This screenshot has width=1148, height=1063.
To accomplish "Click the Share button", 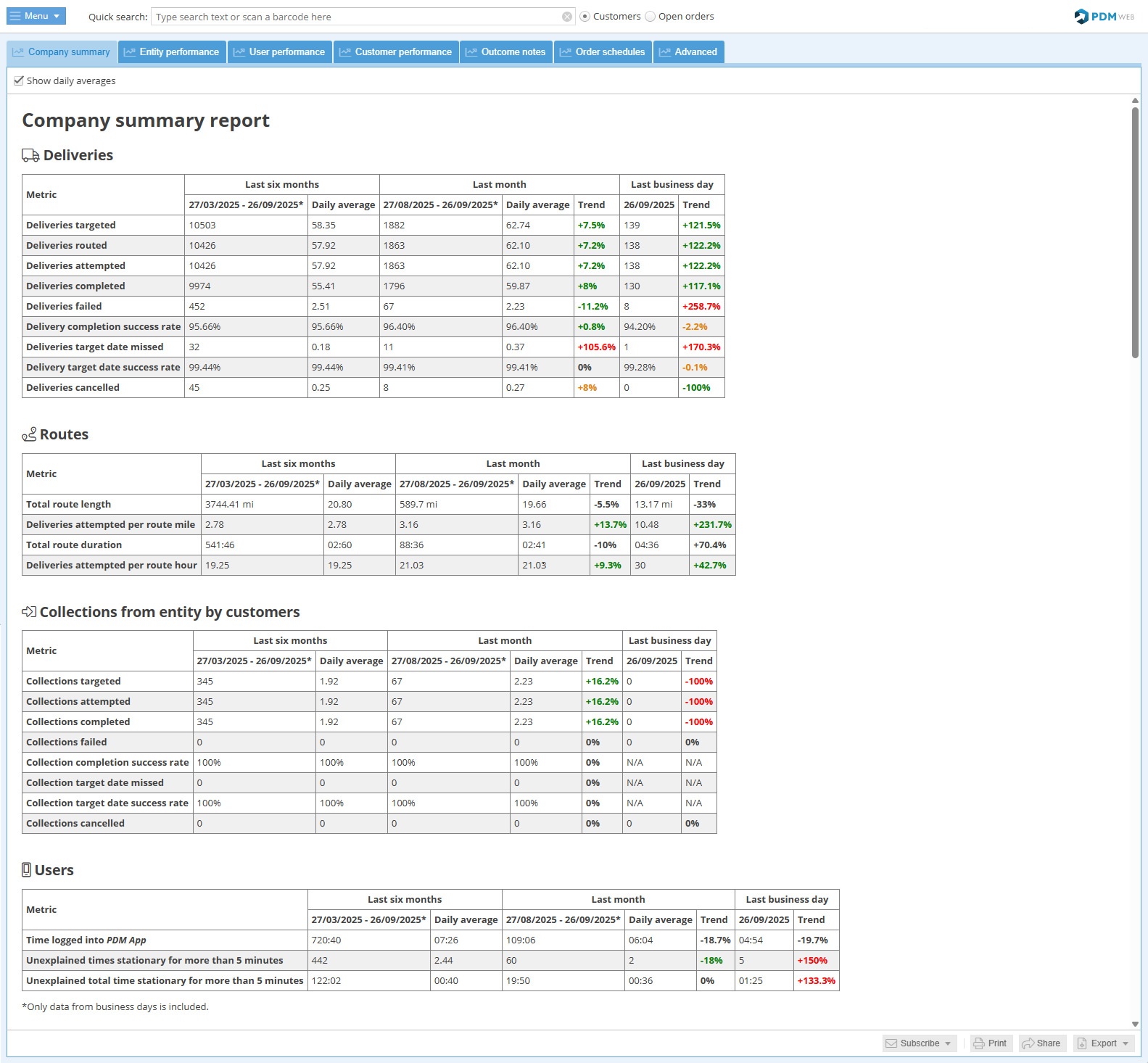I will coord(1041,1043).
